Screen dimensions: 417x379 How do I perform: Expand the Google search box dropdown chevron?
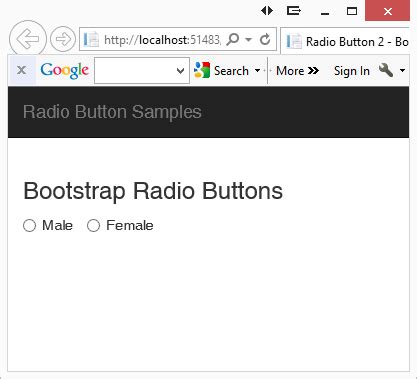pyautogui.click(x=181, y=71)
